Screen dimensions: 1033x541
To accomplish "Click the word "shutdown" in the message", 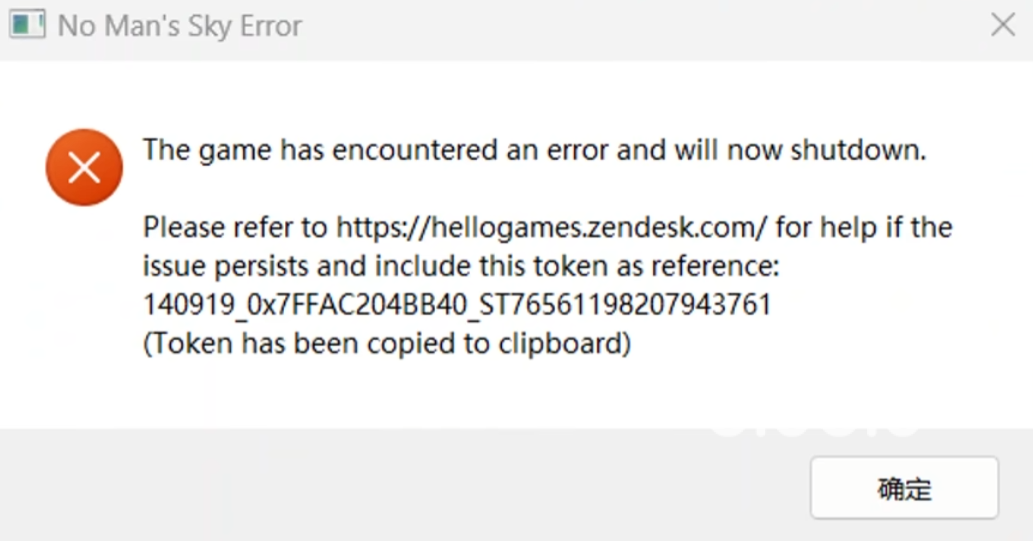I will tap(854, 151).
